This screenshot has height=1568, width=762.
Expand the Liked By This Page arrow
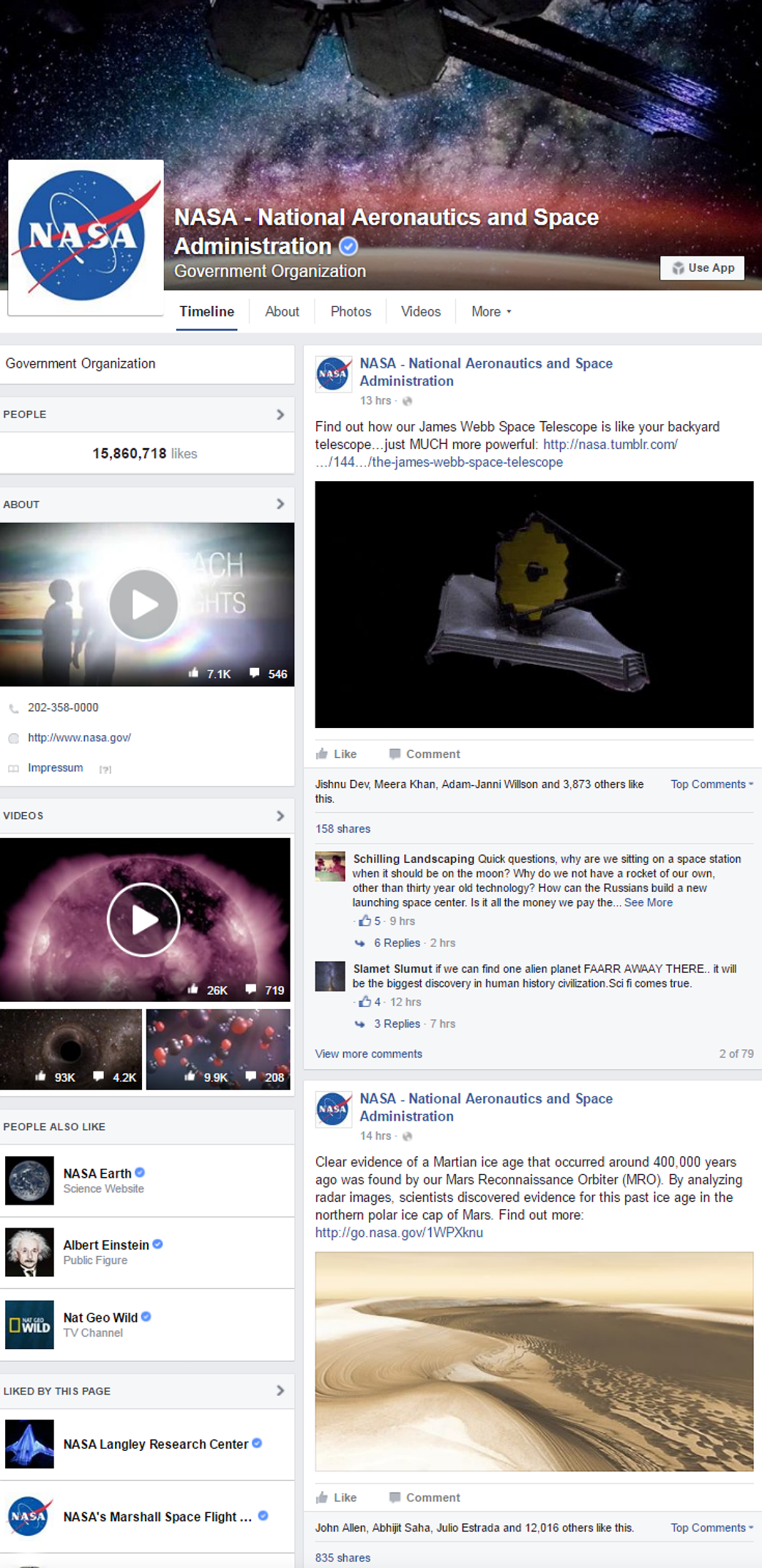tap(280, 1390)
